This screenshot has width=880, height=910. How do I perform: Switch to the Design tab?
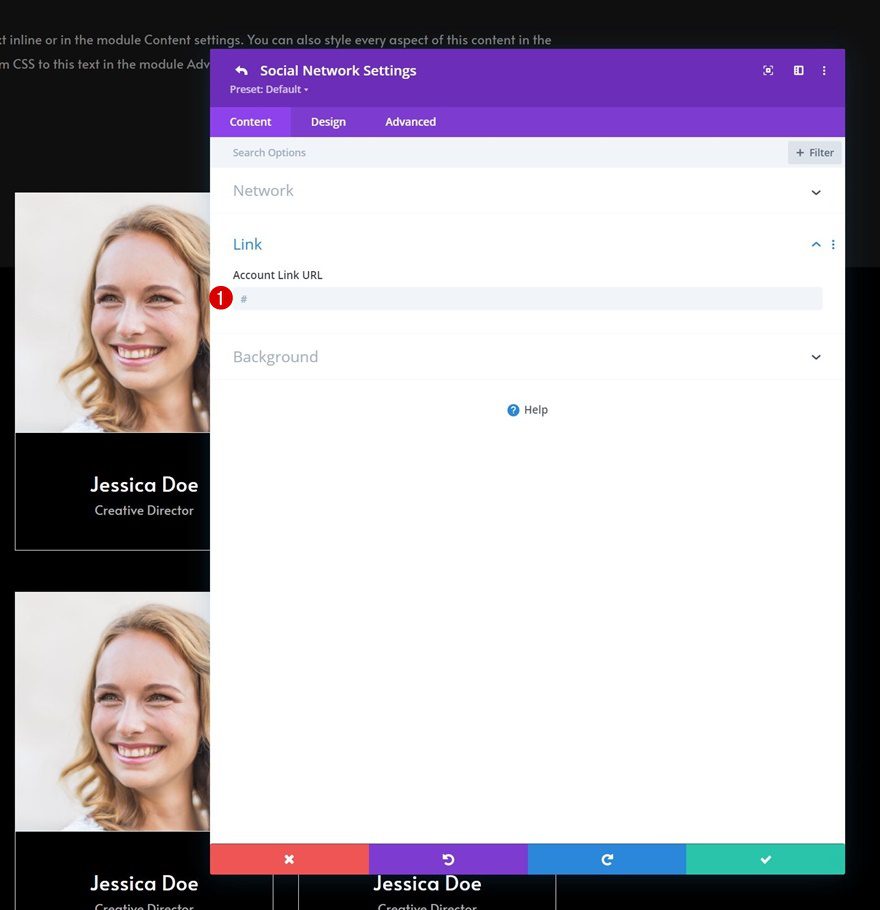coord(328,121)
